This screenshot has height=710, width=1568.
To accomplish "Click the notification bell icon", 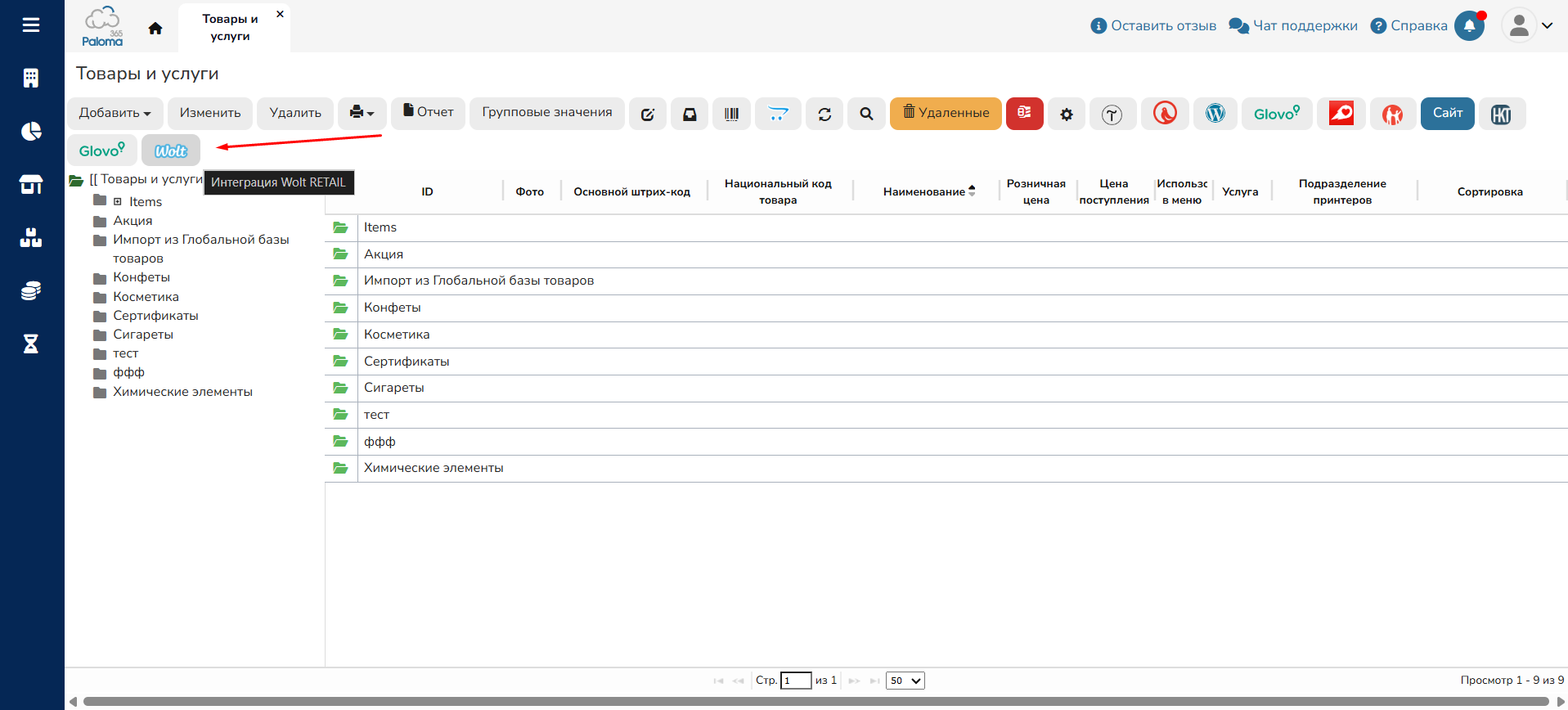I will coord(1469,26).
